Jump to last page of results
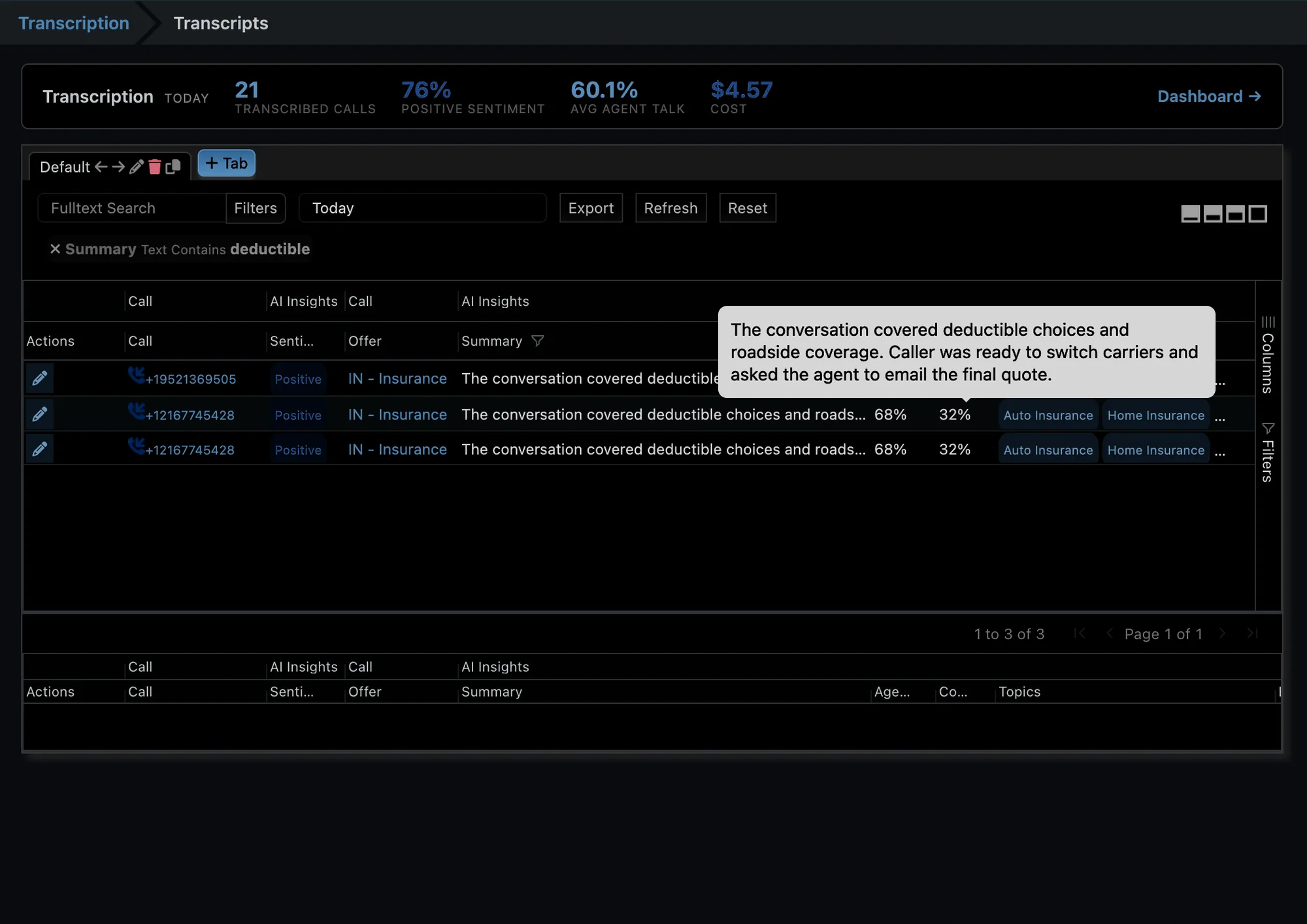Viewport: 1307px width, 924px height. [1252, 633]
